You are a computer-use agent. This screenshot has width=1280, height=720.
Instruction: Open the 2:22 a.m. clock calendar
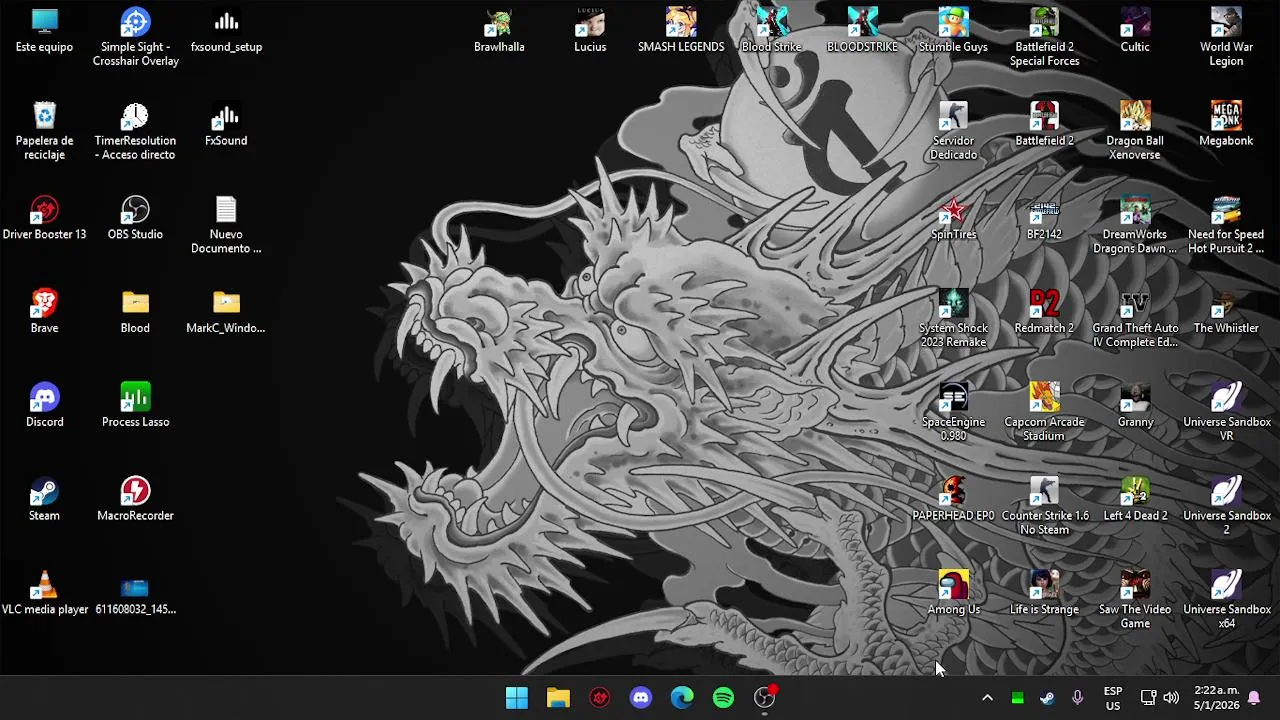[x=1216, y=698]
